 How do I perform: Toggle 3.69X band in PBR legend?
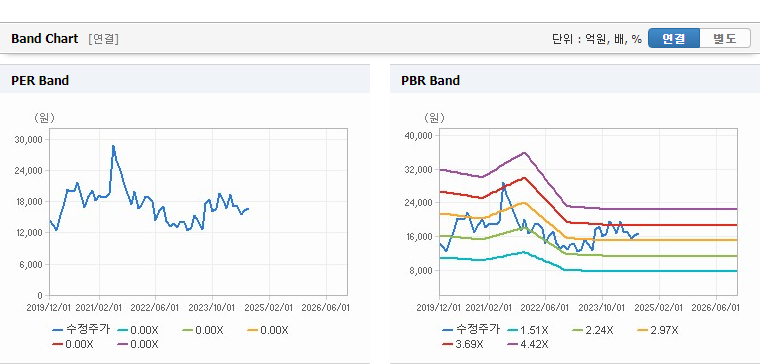tap(463, 344)
